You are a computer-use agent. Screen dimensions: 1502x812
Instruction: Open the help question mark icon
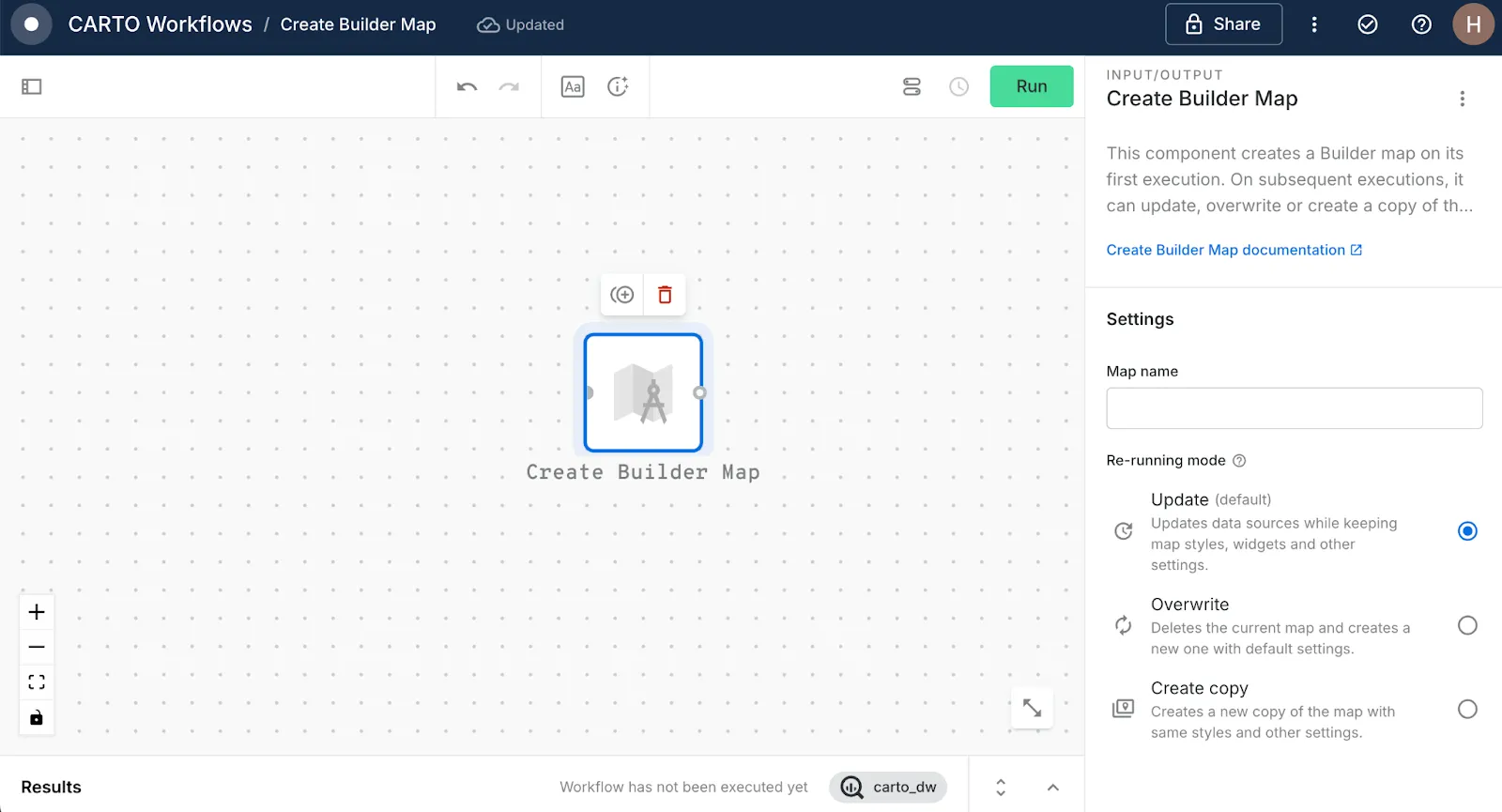click(x=1421, y=24)
